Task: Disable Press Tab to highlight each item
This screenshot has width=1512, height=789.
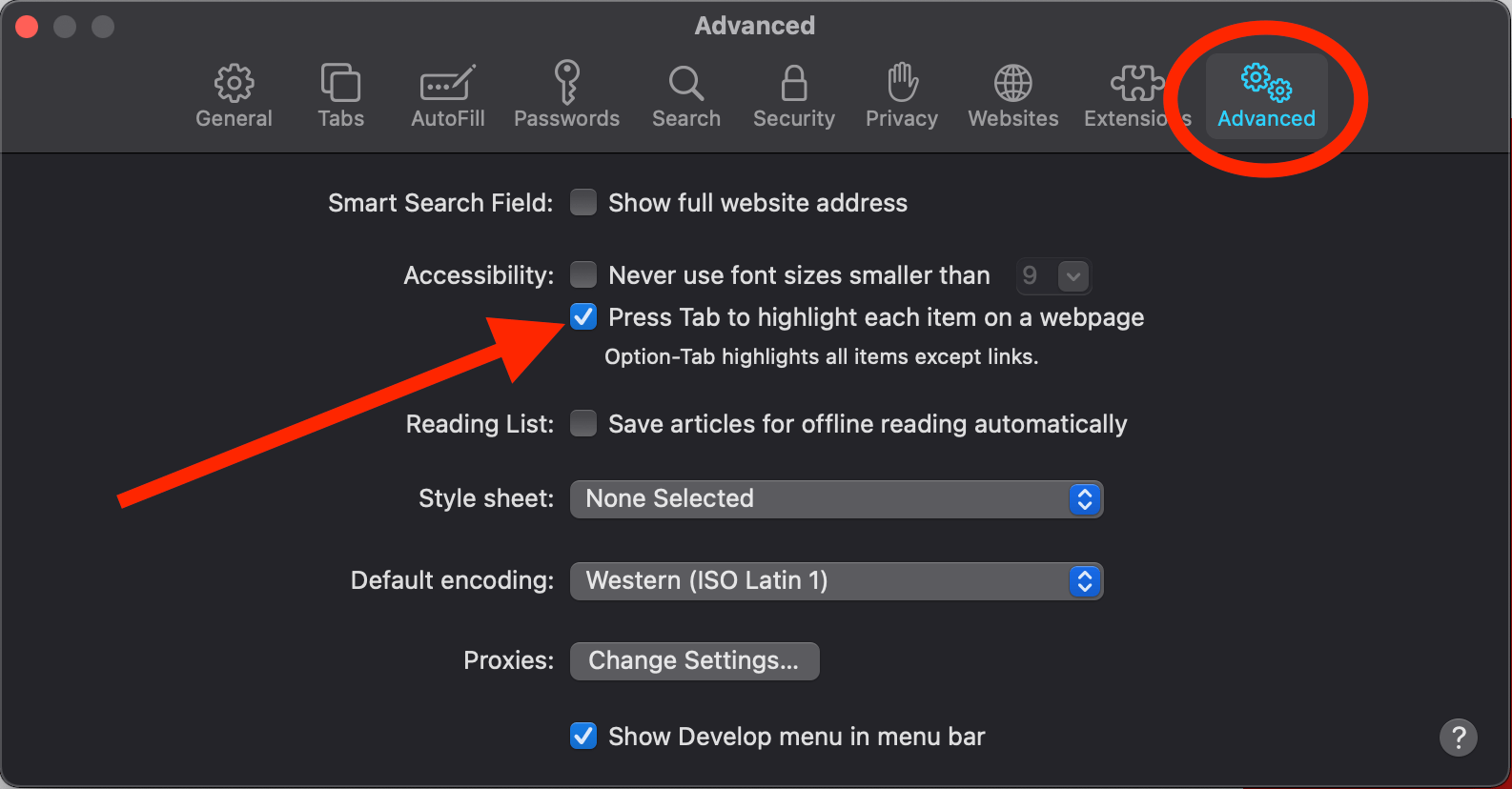Action: click(x=583, y=317)
